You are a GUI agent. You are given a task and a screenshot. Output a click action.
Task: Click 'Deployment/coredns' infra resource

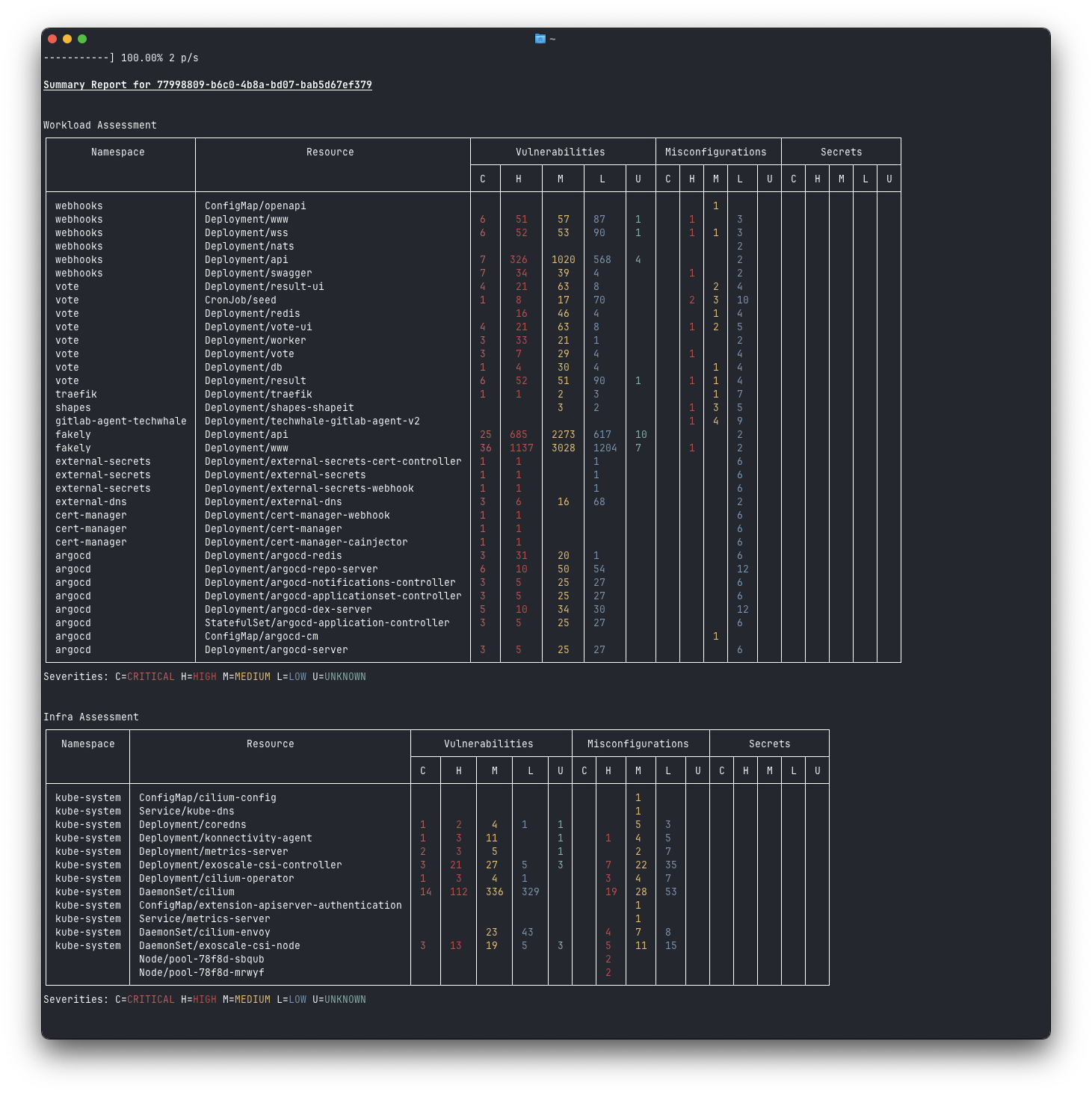pos(193,825)
